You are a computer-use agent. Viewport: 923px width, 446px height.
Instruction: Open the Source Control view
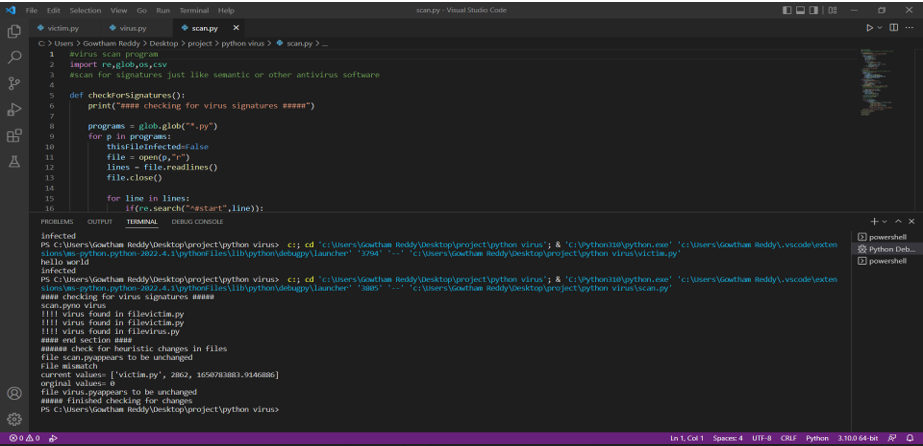click(14, 84)
